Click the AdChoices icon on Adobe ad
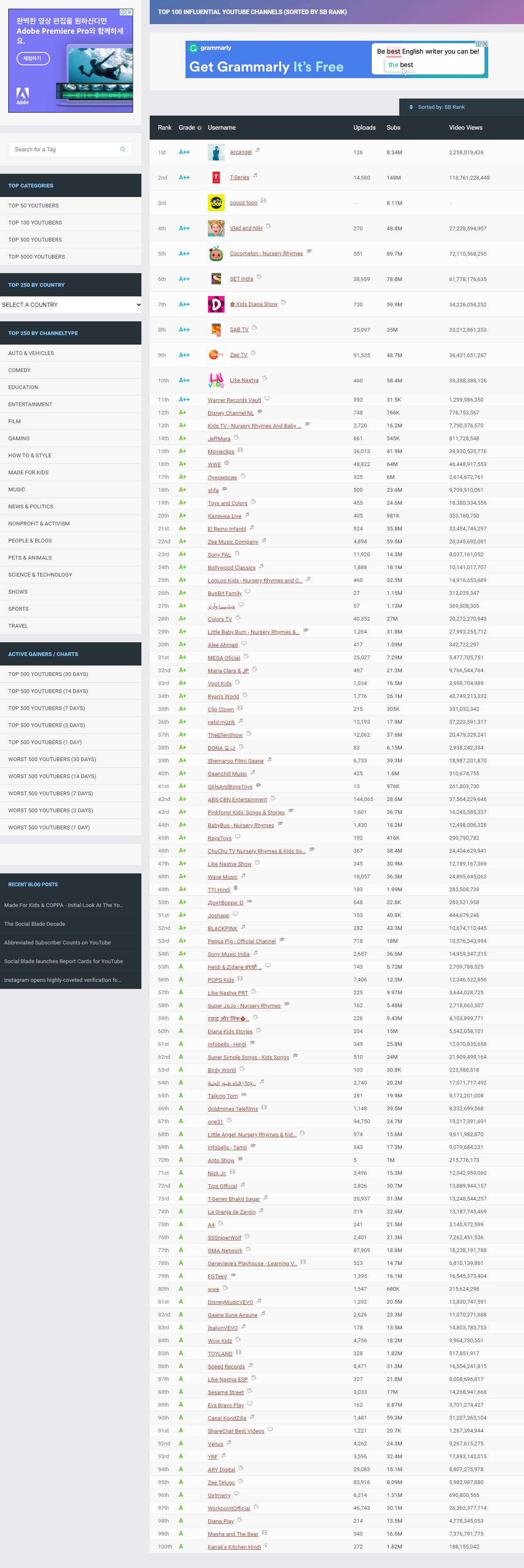 122,12
